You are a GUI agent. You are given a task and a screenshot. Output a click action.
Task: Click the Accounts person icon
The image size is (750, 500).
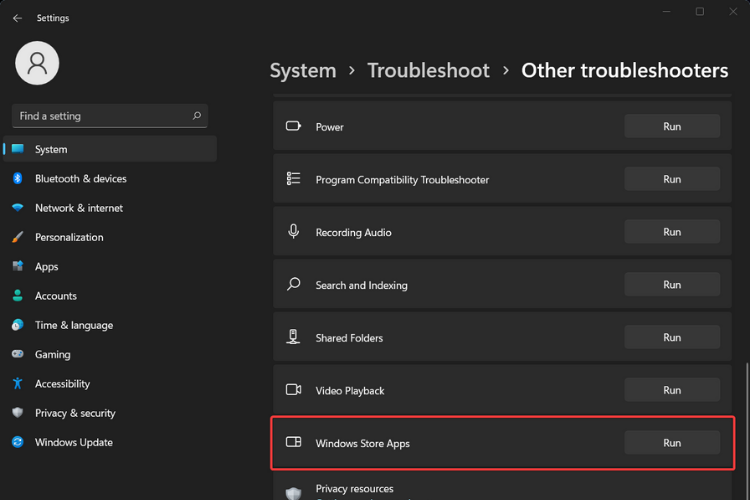18,296
